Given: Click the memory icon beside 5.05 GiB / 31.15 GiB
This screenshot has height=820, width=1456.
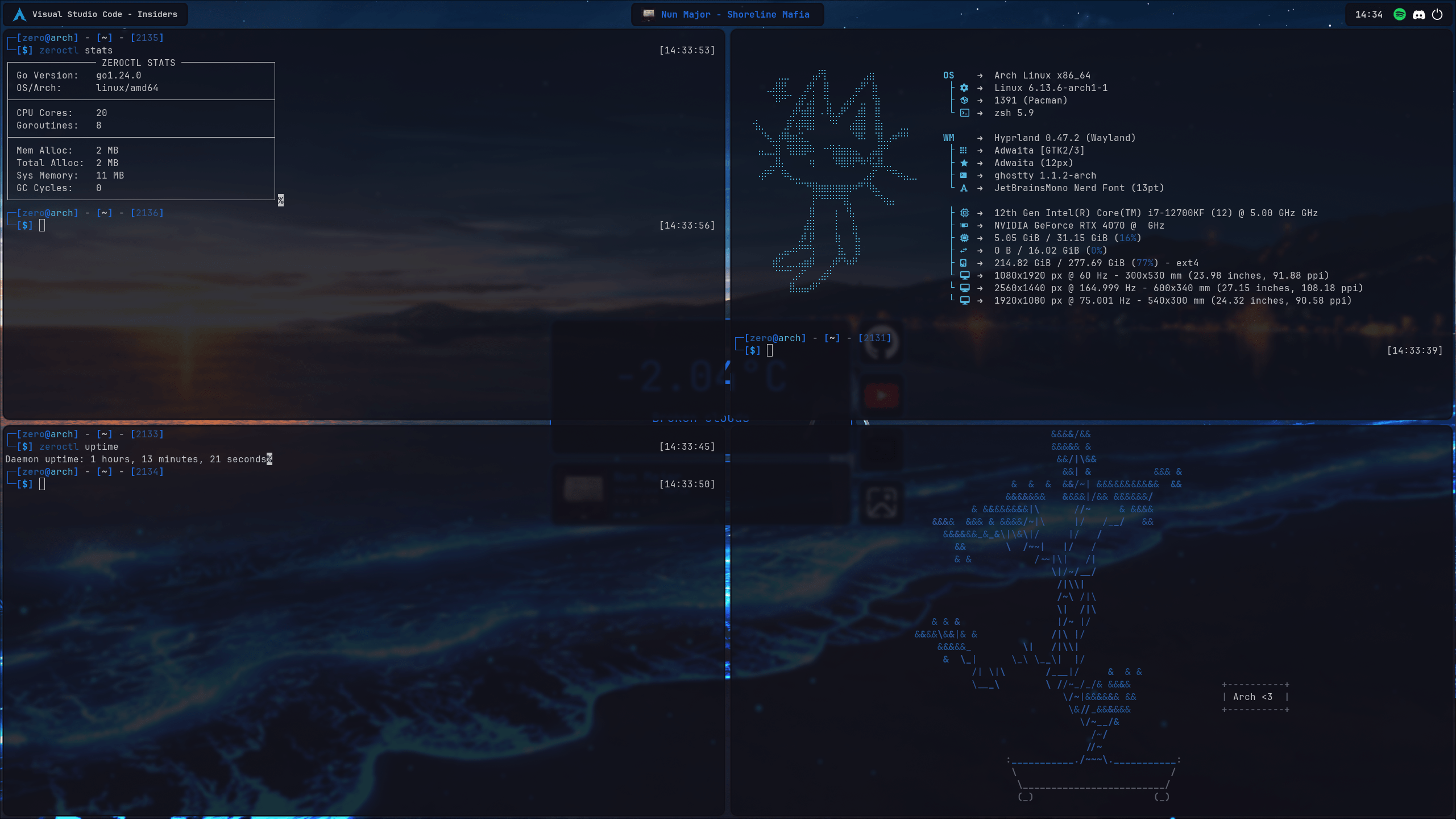Looking at the screenshot, I should (964, 238).
